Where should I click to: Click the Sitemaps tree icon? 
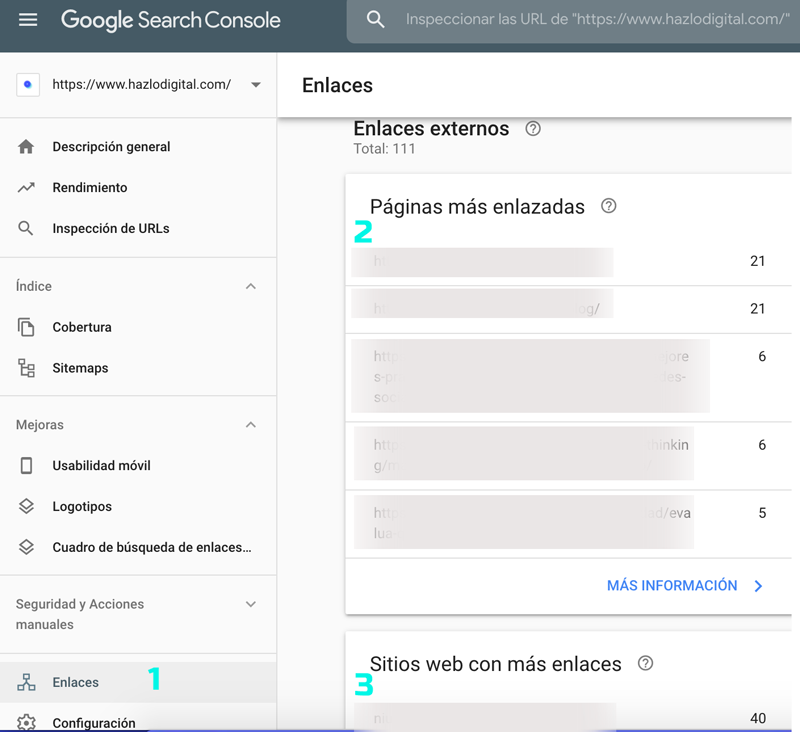(x=27, y=368)
